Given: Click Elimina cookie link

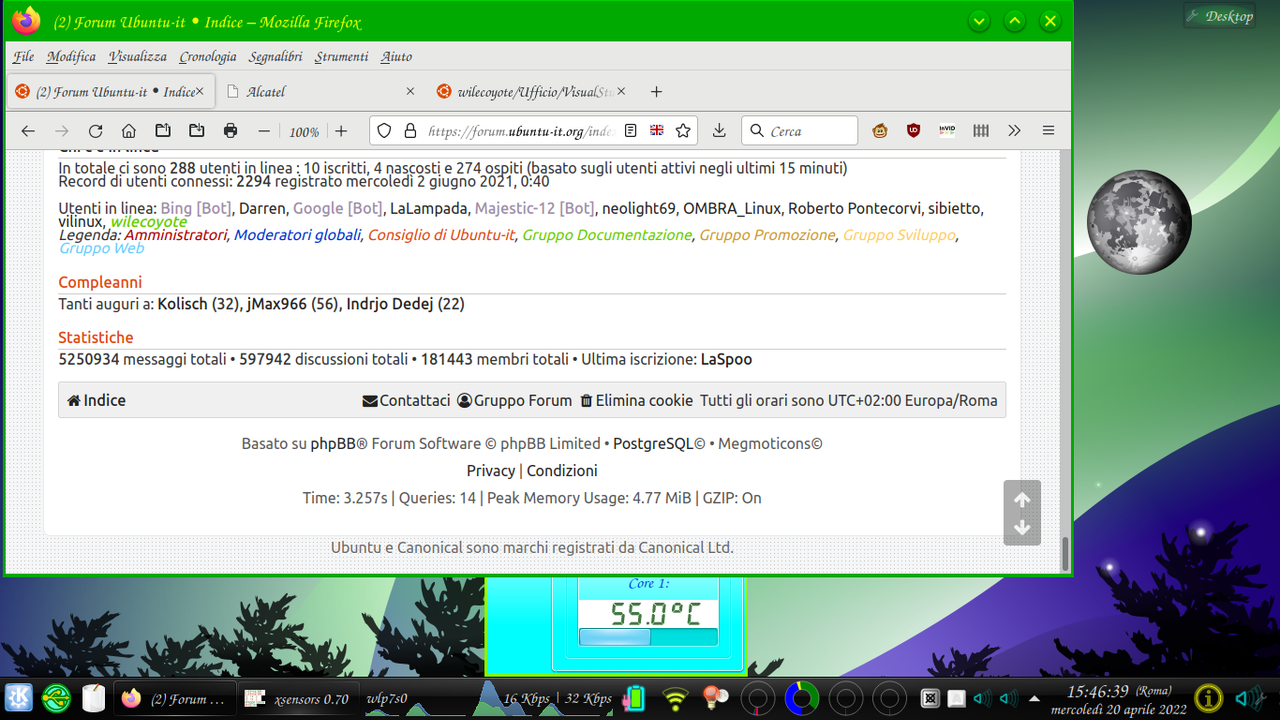Looking at the screenshot, I should pos(636,400).
